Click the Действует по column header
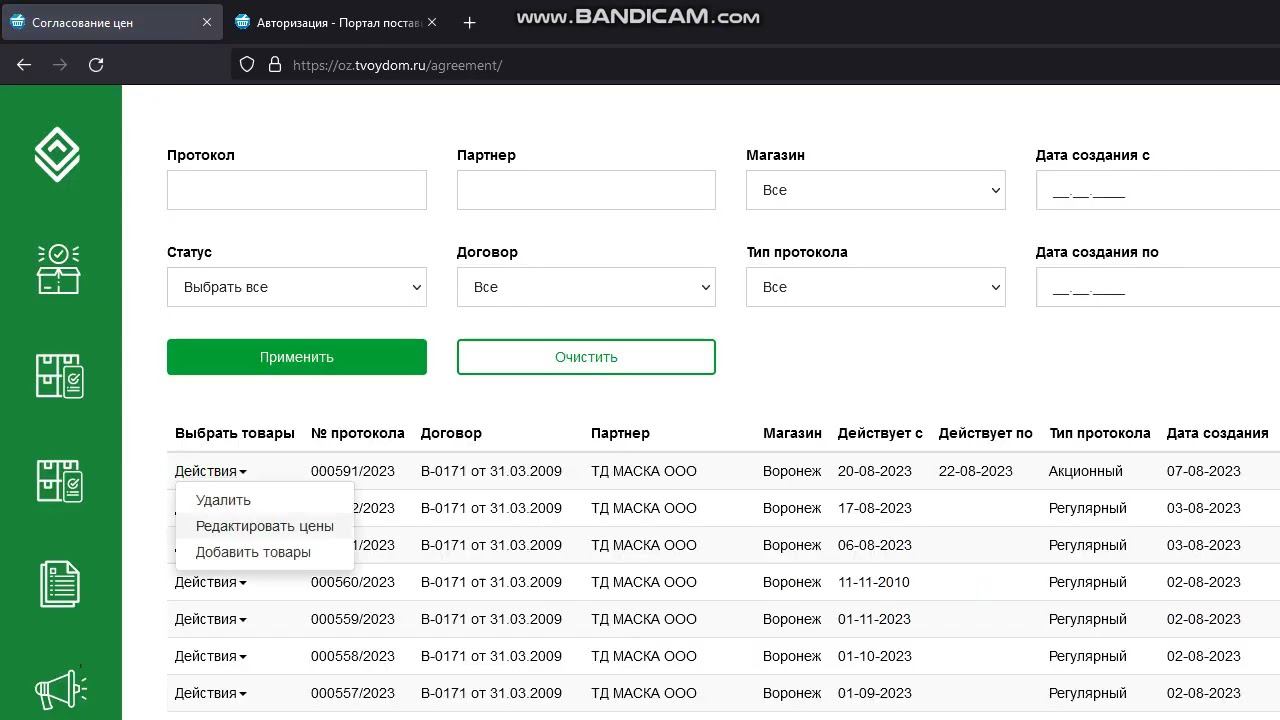Screen dimensions: 1280x720 pyautogui.click(x=985, y=433)
